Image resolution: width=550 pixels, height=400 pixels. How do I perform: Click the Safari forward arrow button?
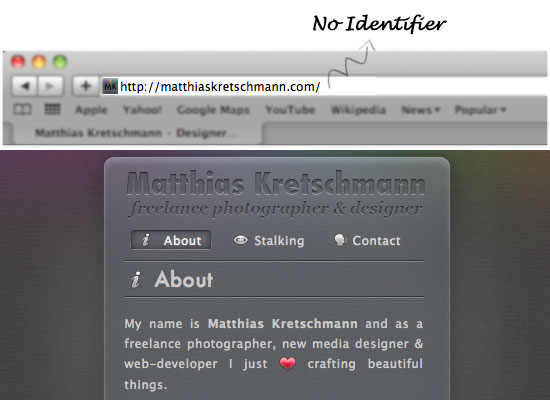click(x=50, y=86)
